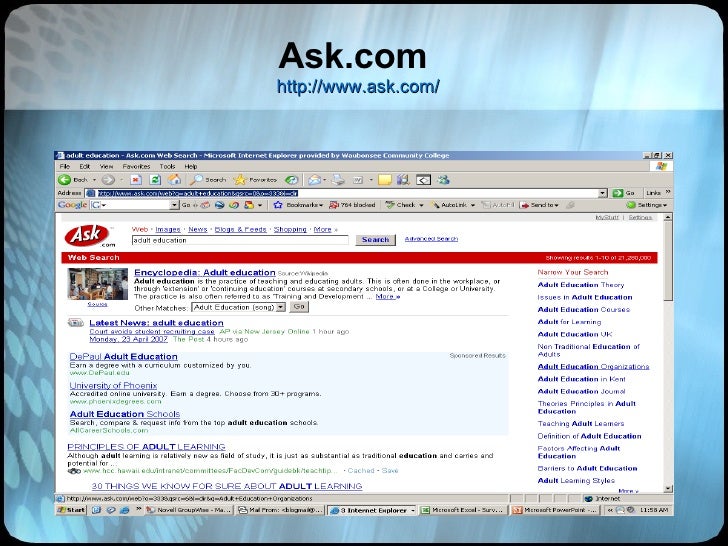Open the University of Phoenix link
This screenshot has width=728, height=546.
113,385
